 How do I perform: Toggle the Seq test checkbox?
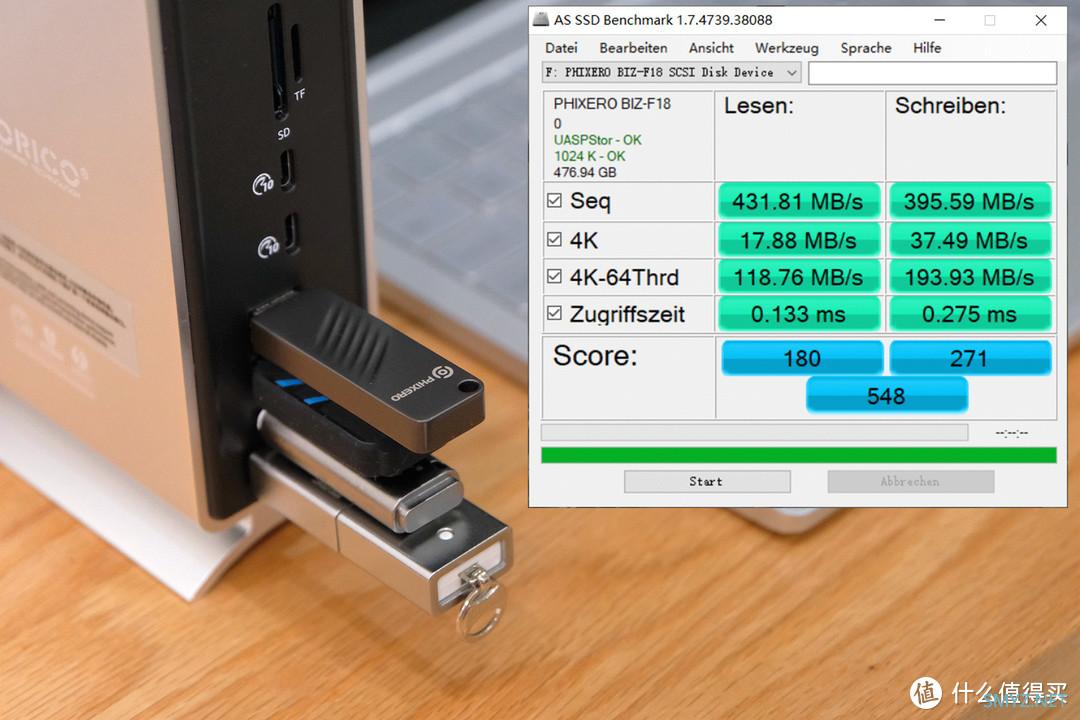(x=554, y=200)
